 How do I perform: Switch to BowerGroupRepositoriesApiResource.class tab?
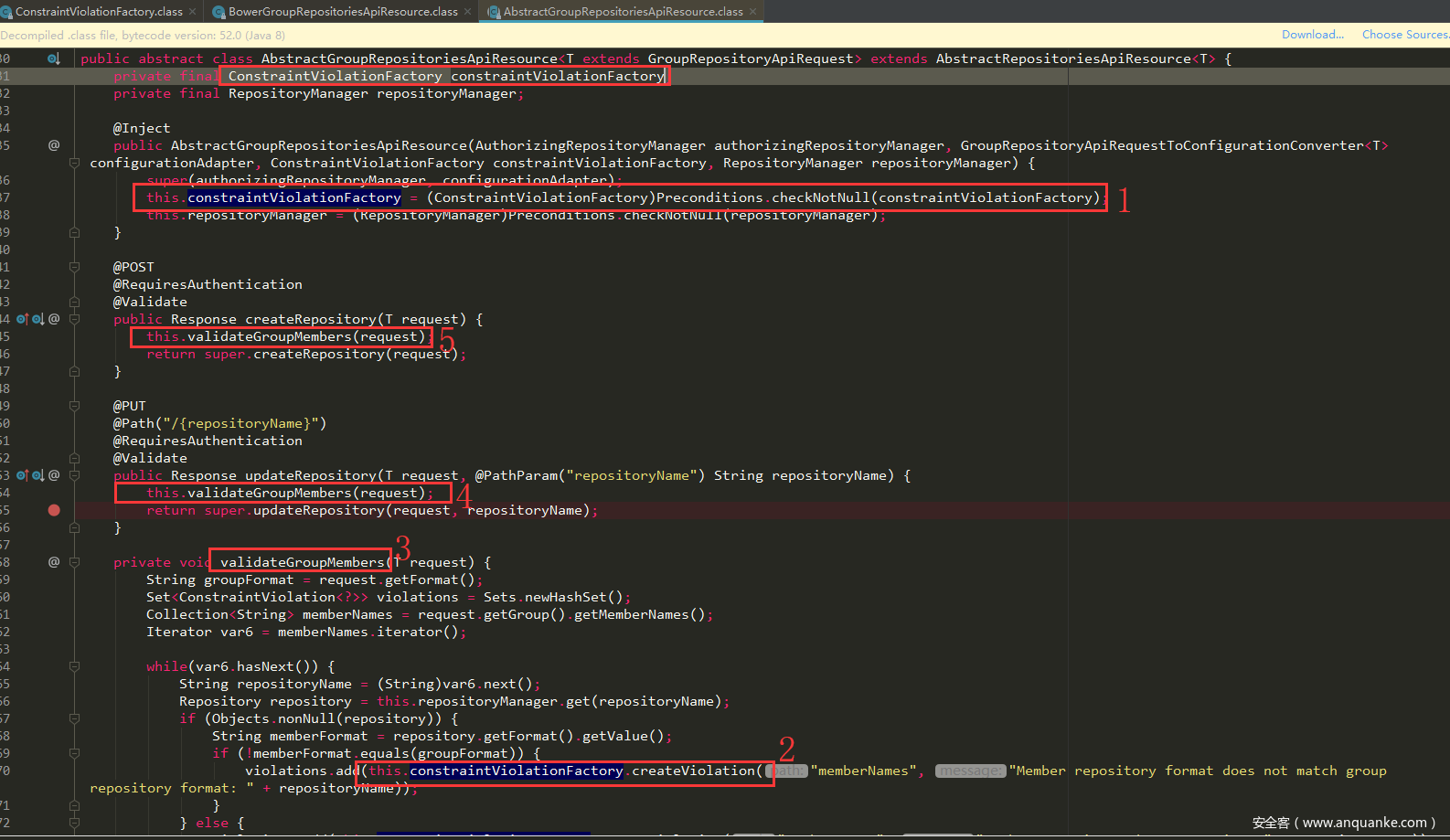(x=343, y=12)
